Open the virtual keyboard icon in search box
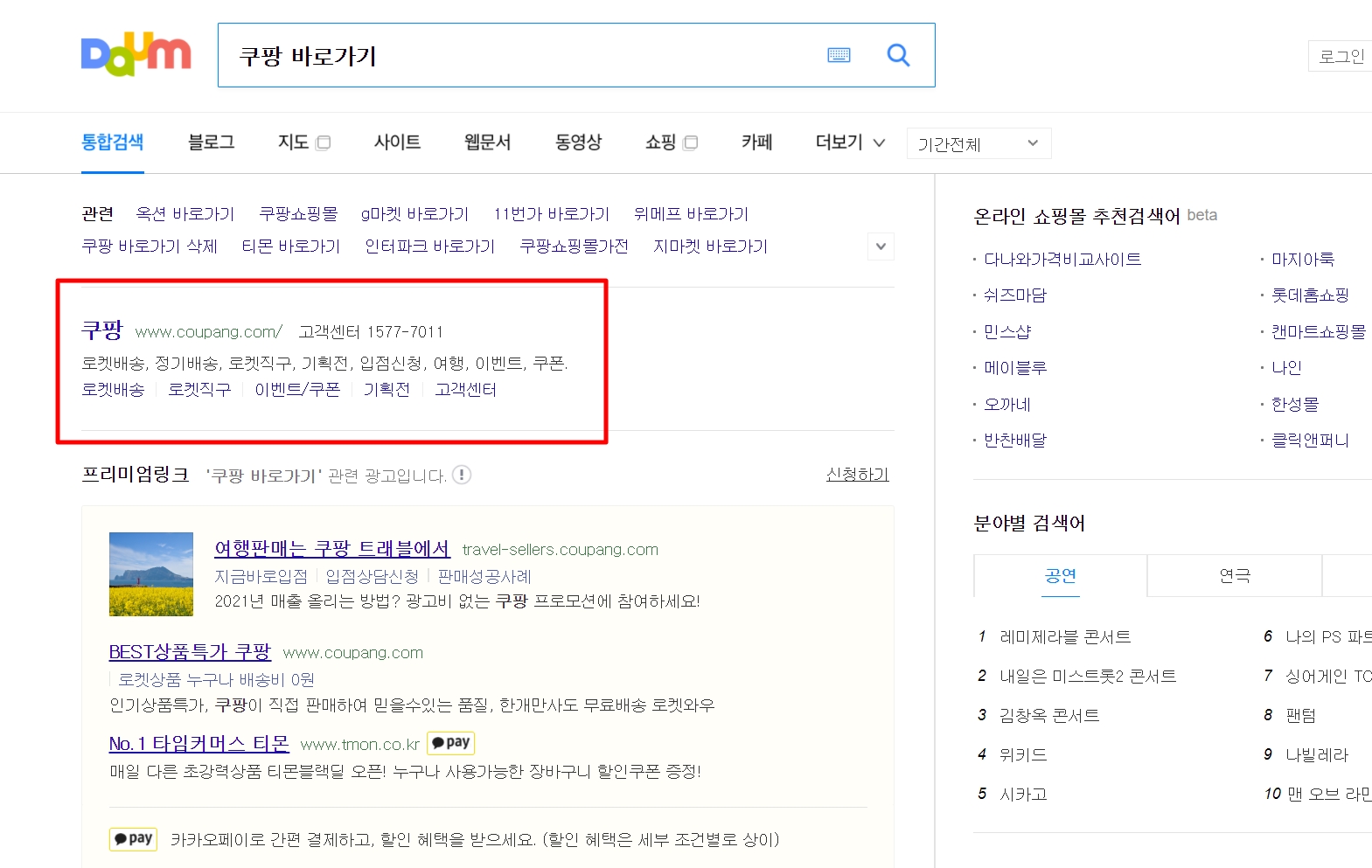Screen dimensions: 1372x868 (x=839, y=55)
